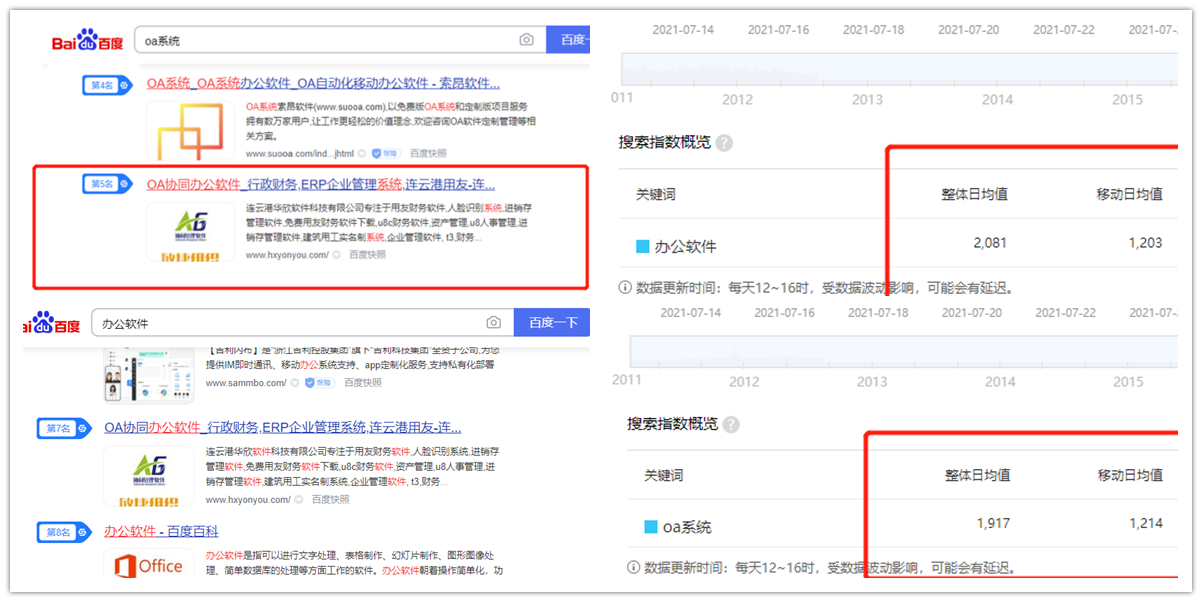This screenshot has height=602, width=1202.
Task: Click the help icon beside 搜索指数概览 above 办公软件 row
Action: pyautogui.click(x=724, y=143)
